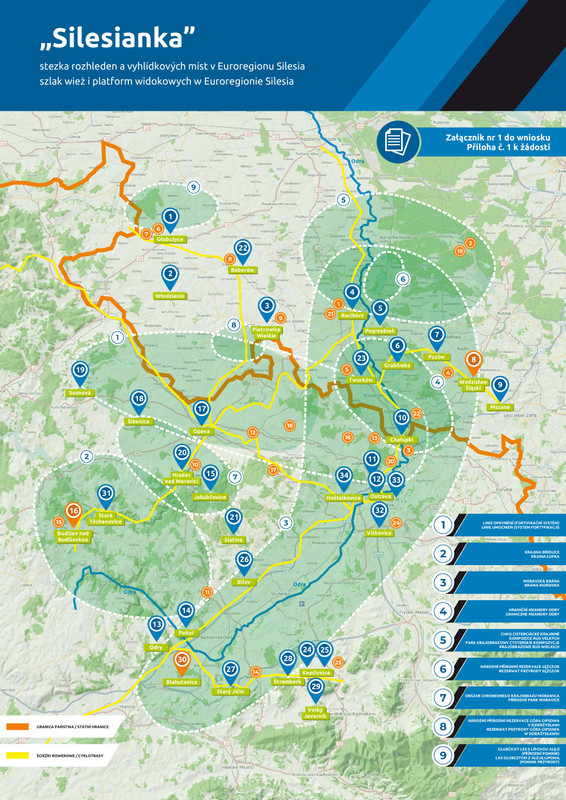566x800 pixels.
Task: Select blue pin 18 above Šibenice
Action: [x=139, y=402]
